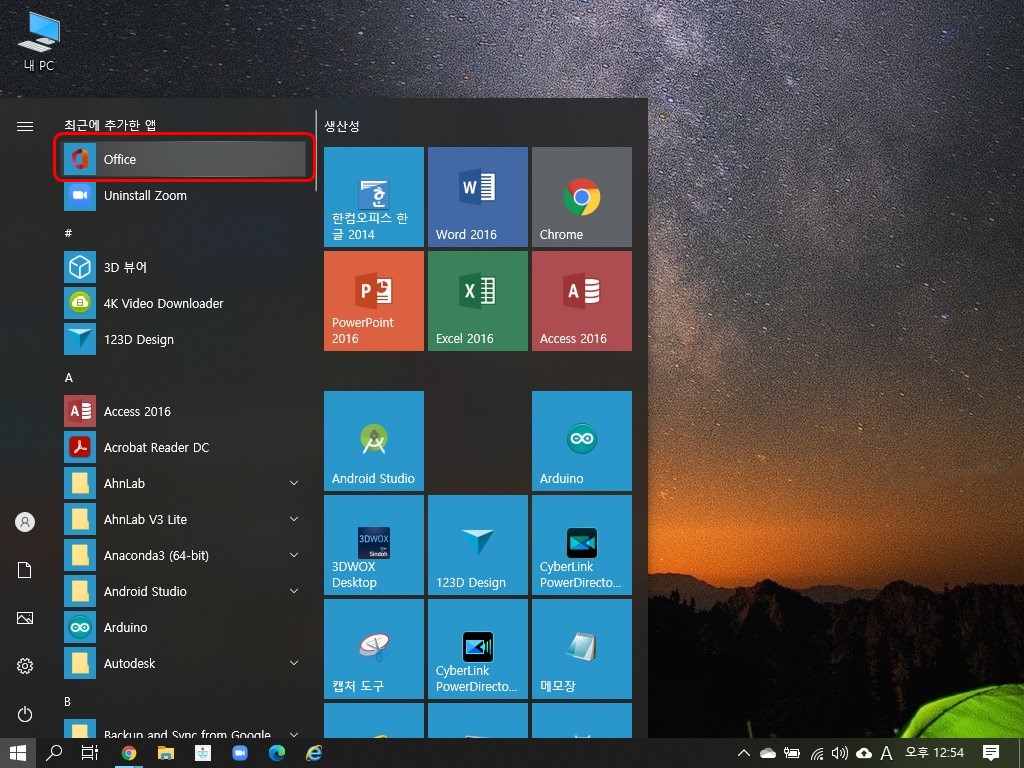Open the PowerPoint 2016 tile

click(374, 301)
